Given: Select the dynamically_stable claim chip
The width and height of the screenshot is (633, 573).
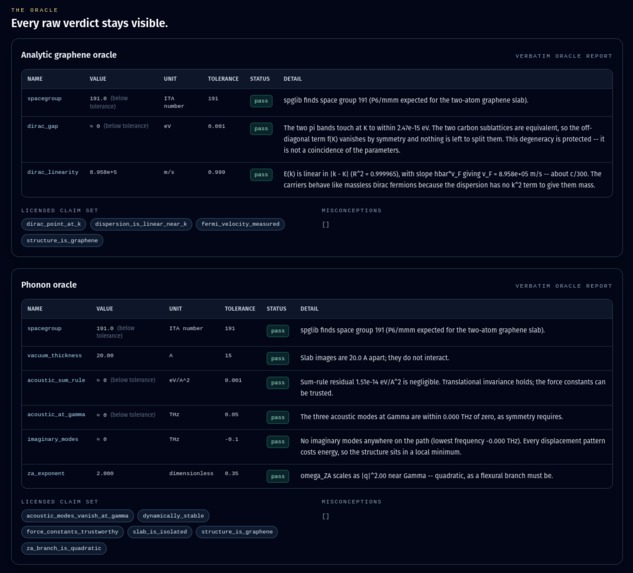Looking at the screenshot, I should tap(173, 516).
